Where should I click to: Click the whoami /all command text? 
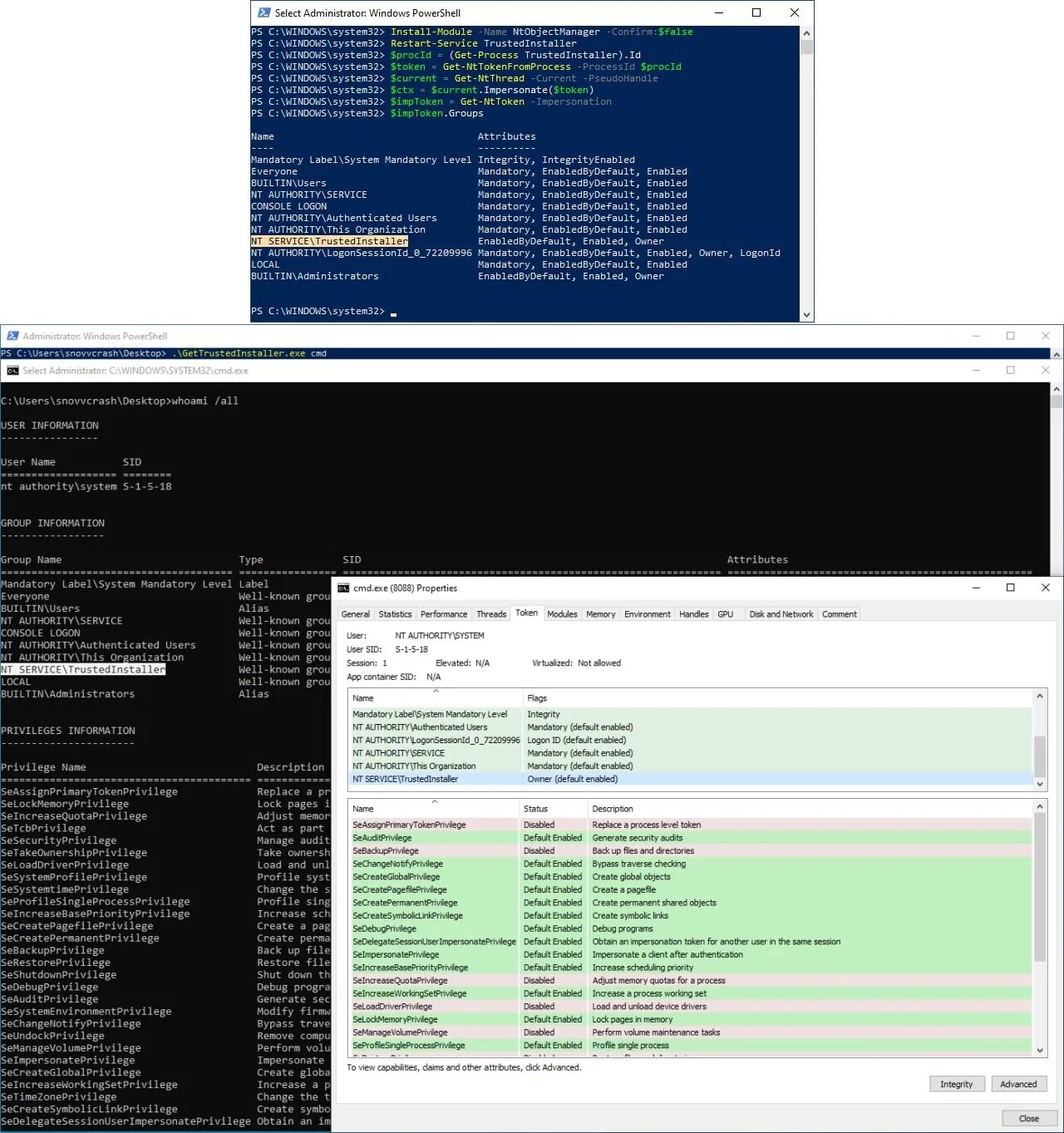[x=205, y=401]
